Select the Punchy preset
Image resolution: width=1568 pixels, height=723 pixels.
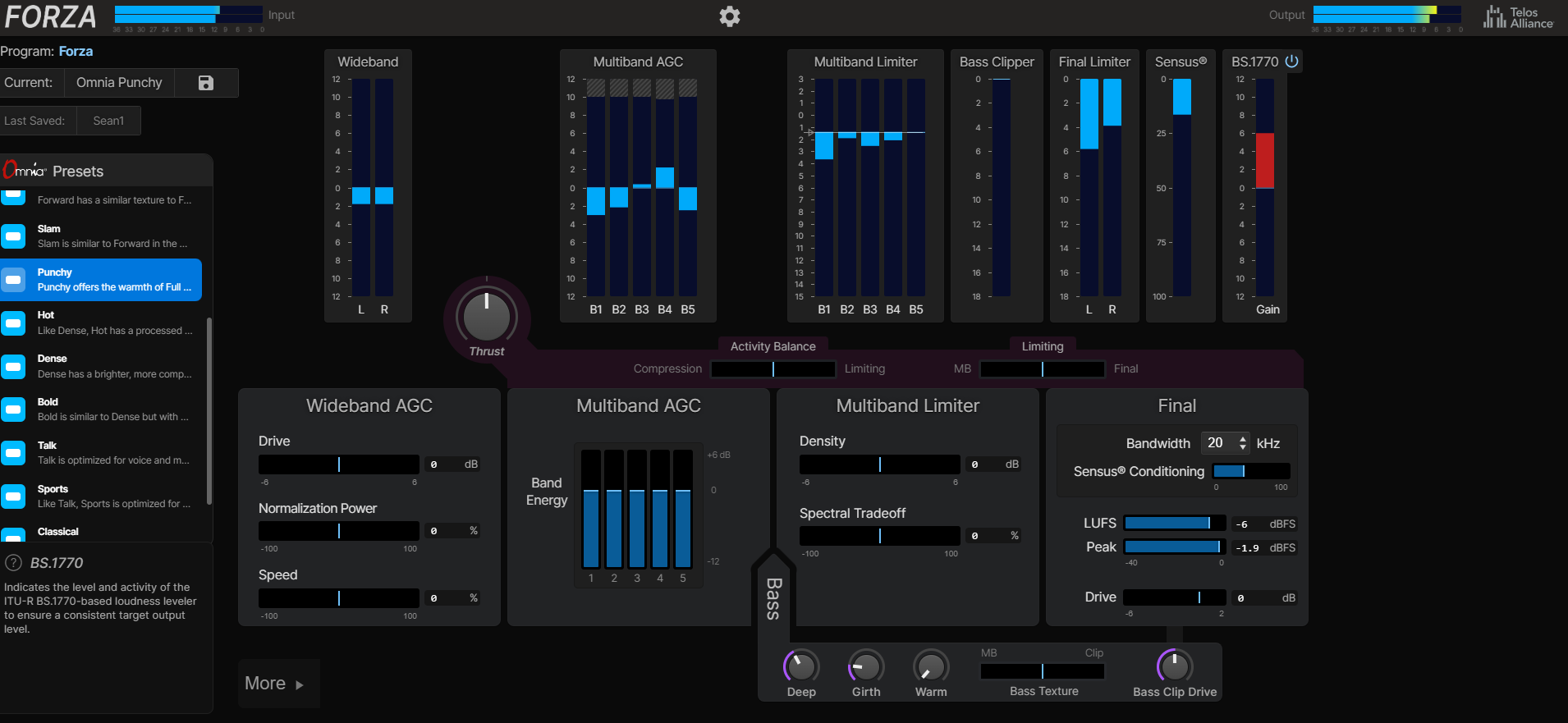pos(101,280)
